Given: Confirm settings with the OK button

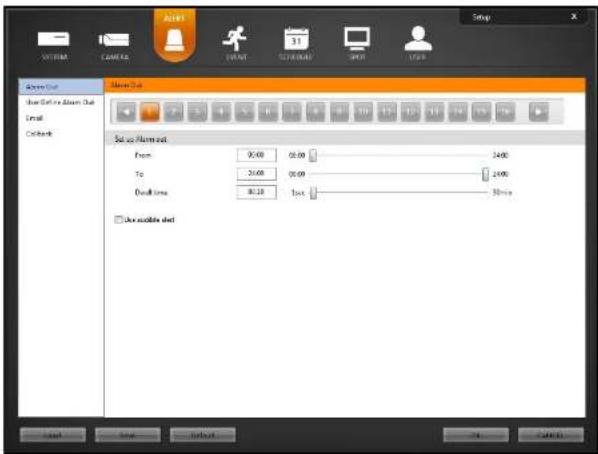Looking at the screenshot, I should pos(476,435).
